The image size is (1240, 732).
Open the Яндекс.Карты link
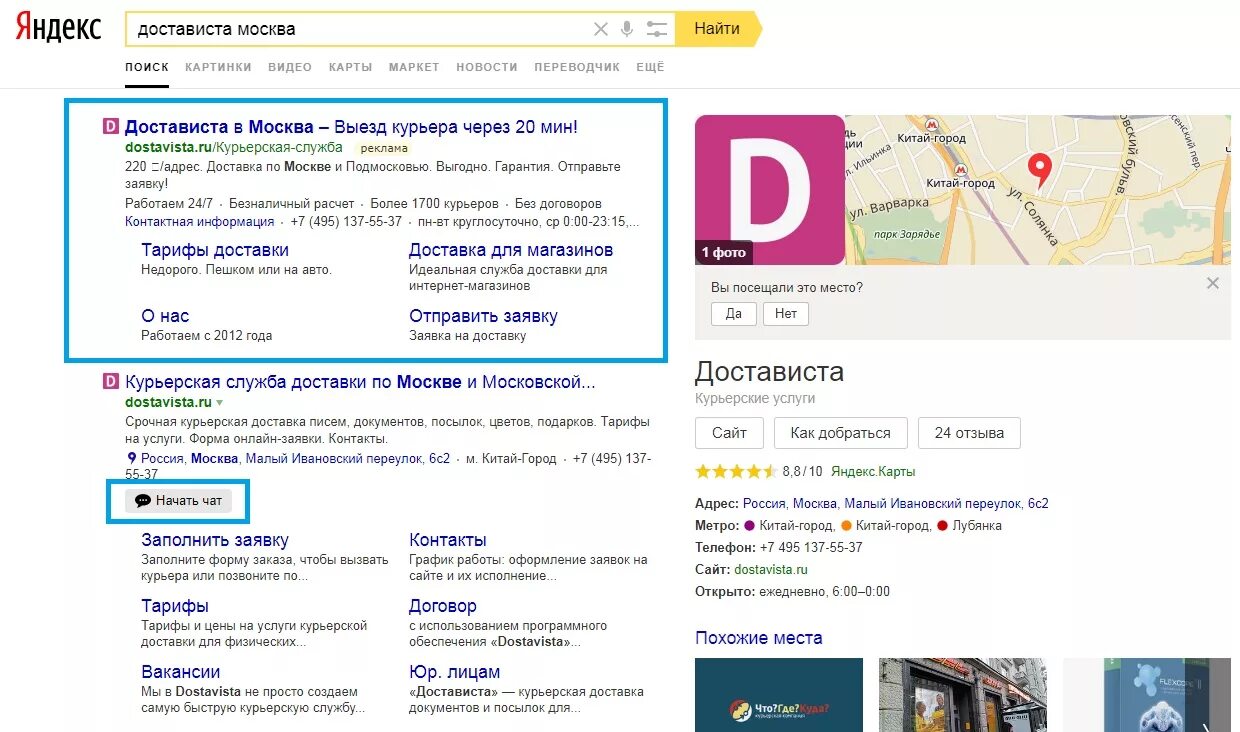pos(873,471)
